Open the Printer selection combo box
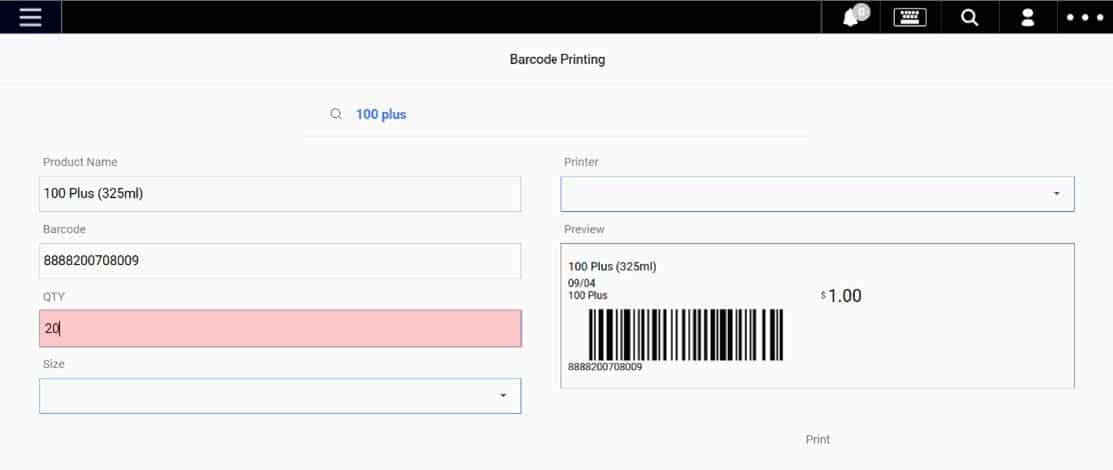The width and height of the screenshot is (1113, 470). tap(817, 194)
